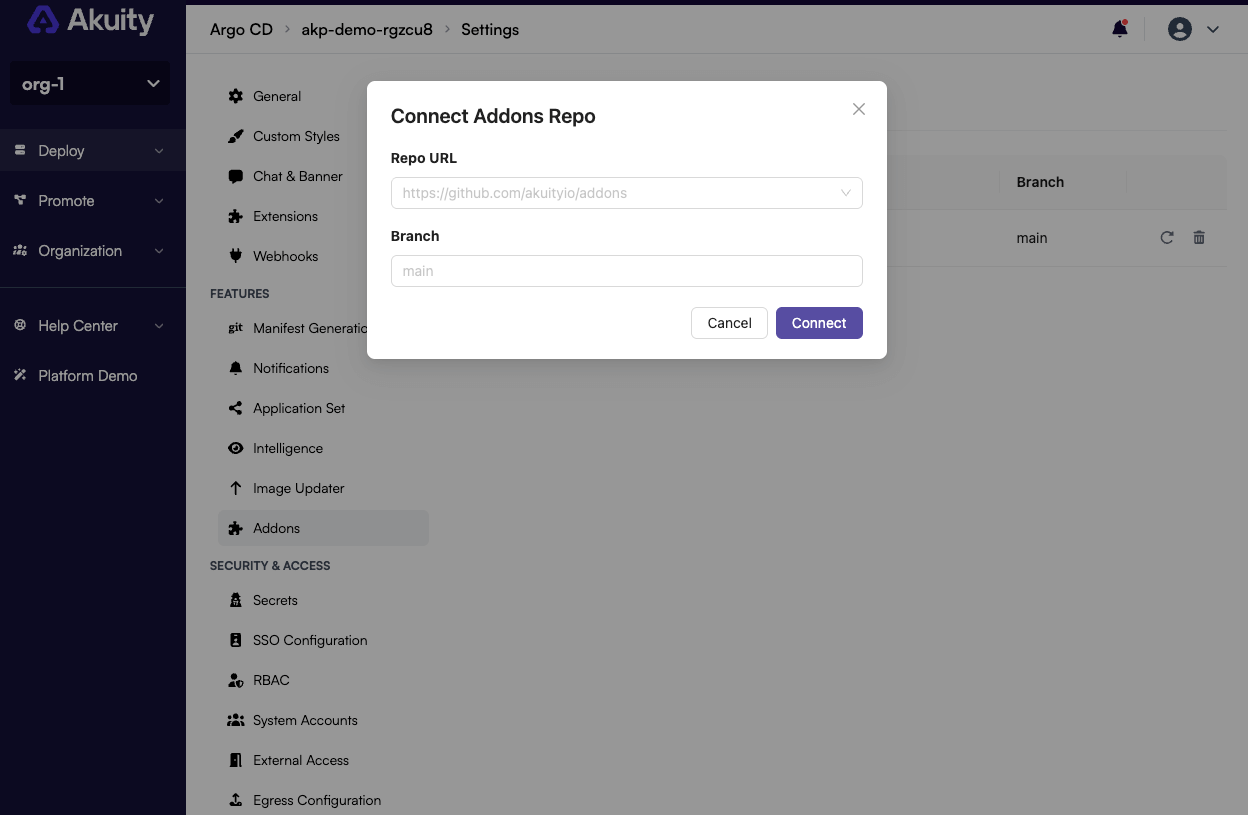Click the Connect button
1248x815 pixels.
pyautogui.click(x=818, y=323)
